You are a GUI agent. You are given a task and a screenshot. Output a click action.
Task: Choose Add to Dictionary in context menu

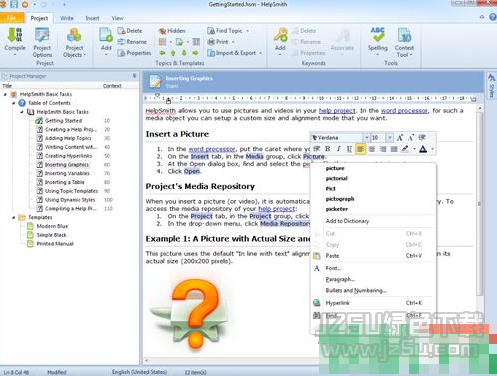(347, 221)
